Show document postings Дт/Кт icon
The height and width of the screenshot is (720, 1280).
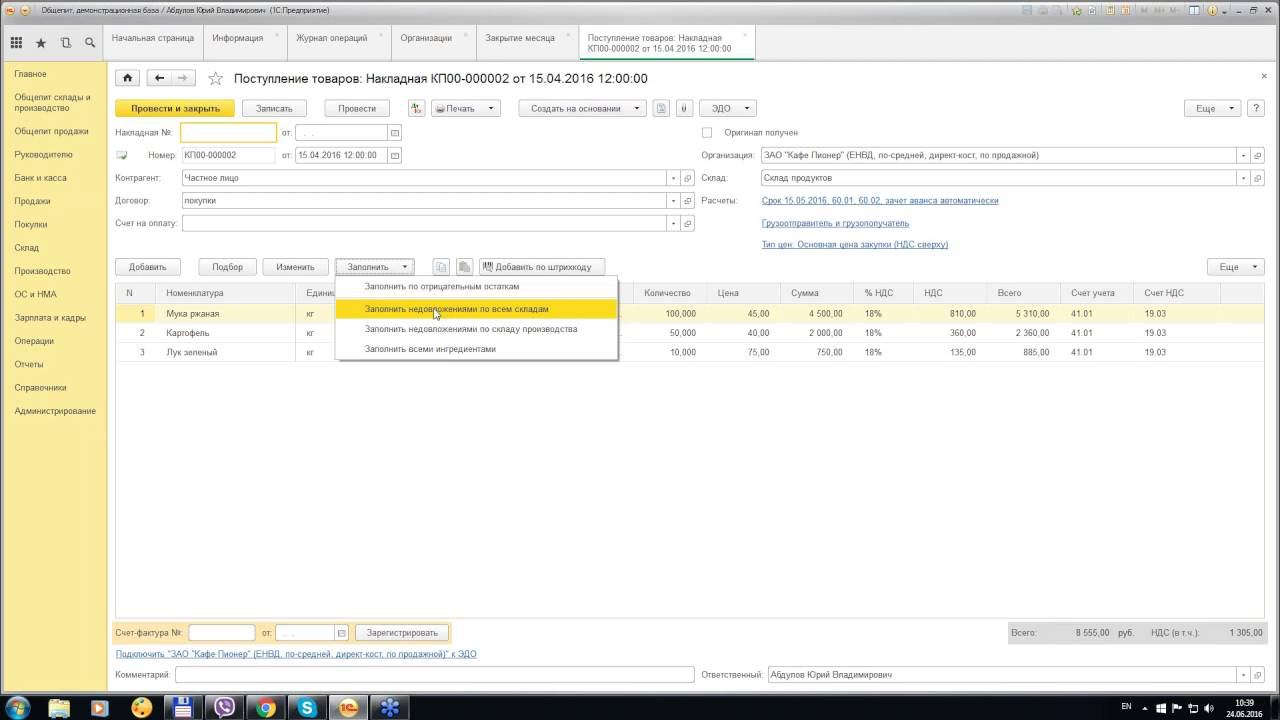tap(417, 108)
